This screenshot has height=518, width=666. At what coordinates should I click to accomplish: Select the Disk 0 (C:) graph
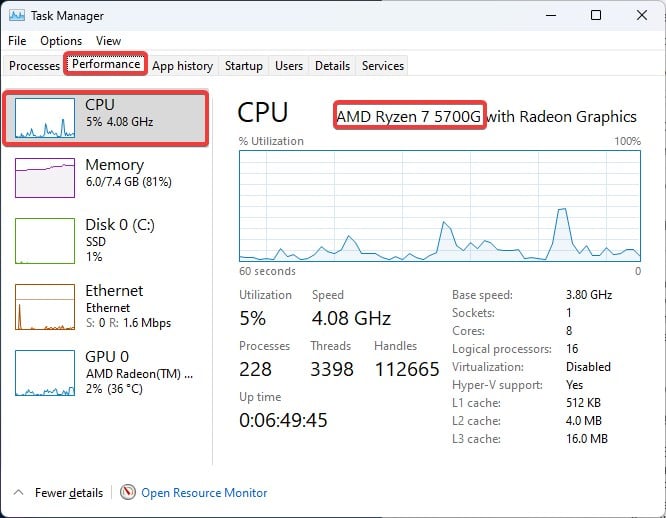pyautogui.click(x=44, y=241)
